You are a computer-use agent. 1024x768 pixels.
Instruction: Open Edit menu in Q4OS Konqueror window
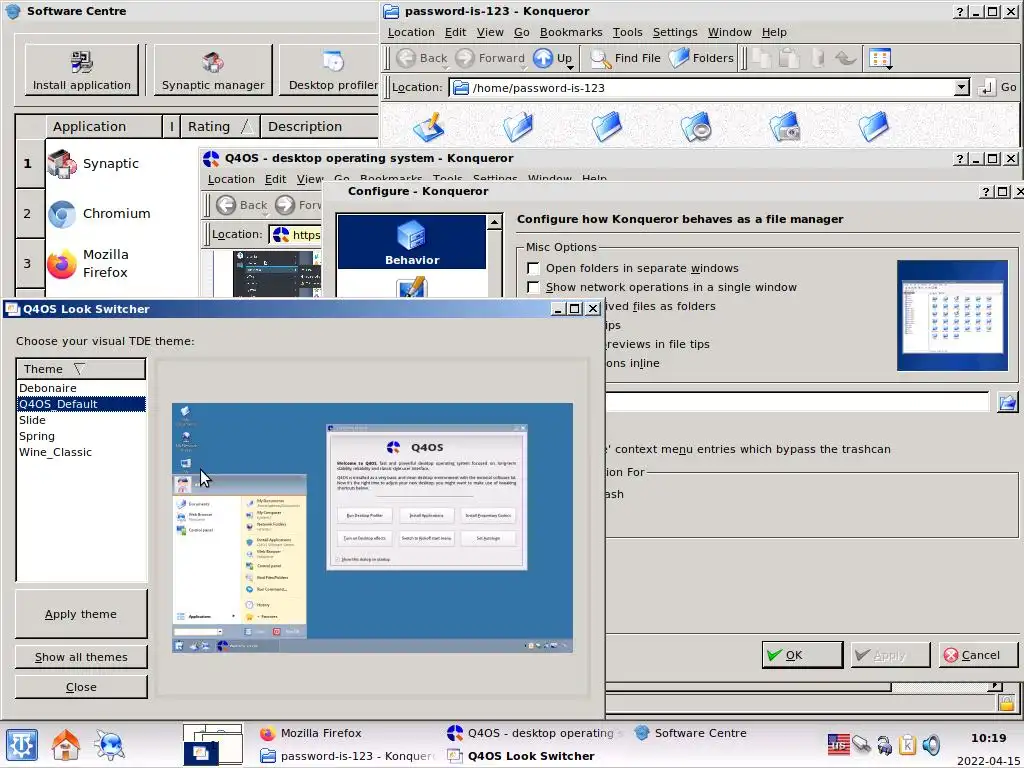click(x=275, y=179)
